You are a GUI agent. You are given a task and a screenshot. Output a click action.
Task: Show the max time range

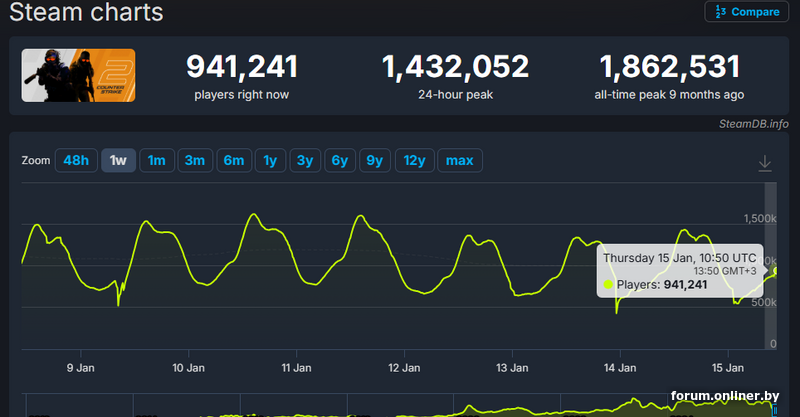click(460, 160)
